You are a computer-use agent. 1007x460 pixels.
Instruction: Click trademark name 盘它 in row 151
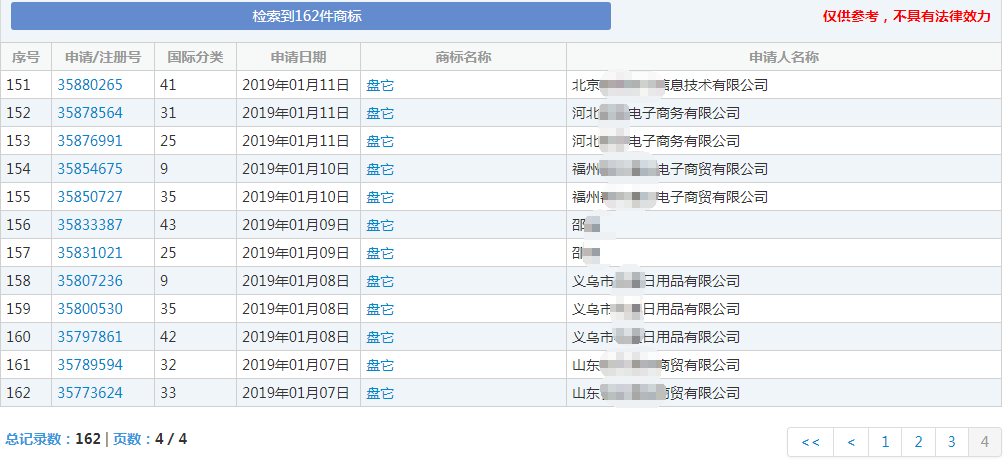[x=380, y=85]
